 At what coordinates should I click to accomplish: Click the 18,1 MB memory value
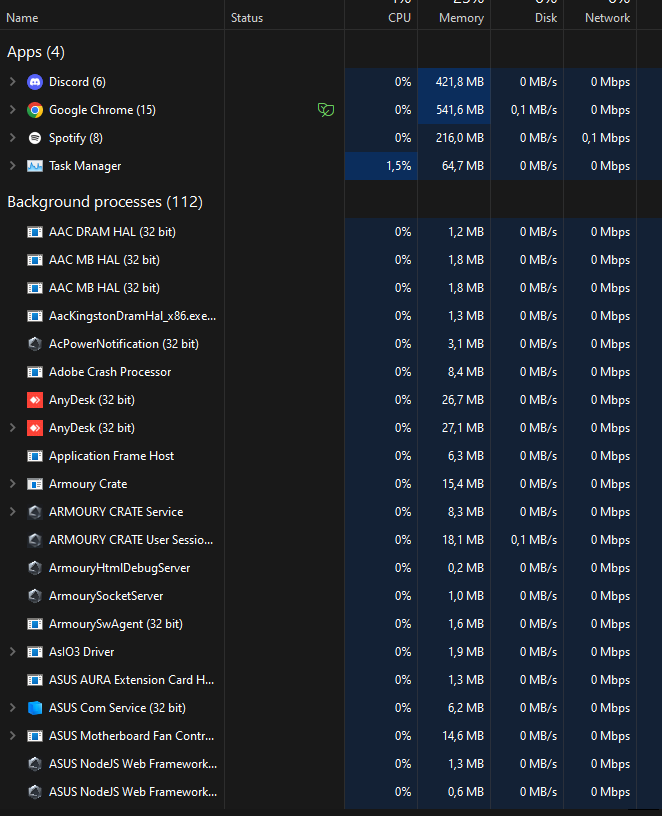[x=463, y=540]
